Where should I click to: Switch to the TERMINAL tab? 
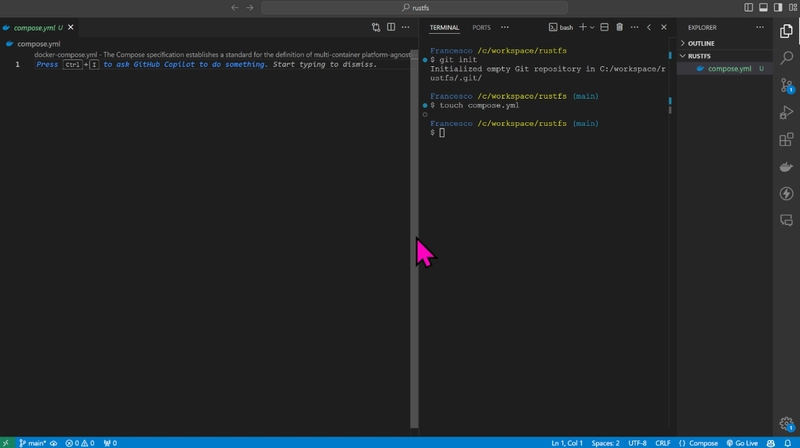click(444, 28)
